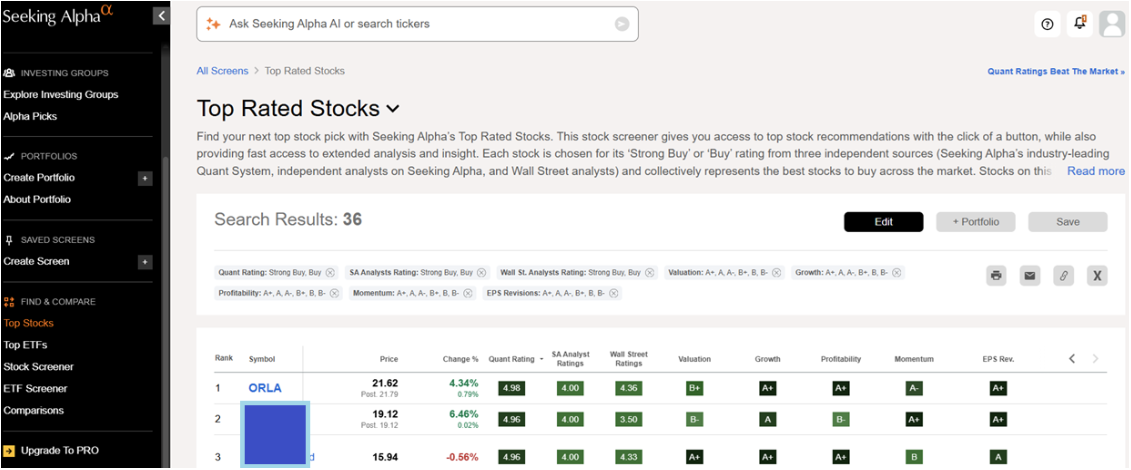Share the screen on X
The image size is (1131, 470).
1097,275
